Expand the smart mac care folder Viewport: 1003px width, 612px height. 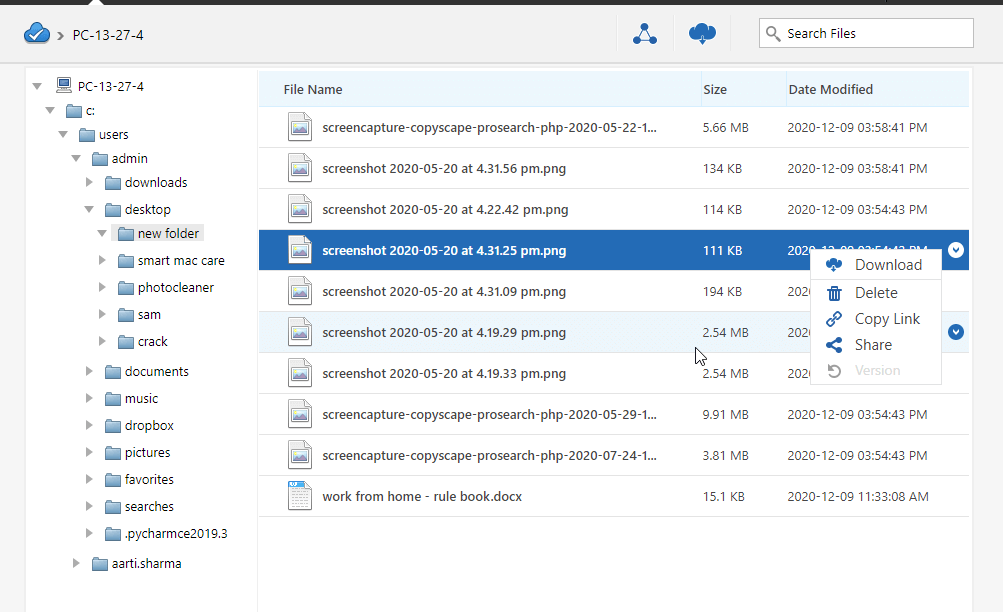[102, 260]
